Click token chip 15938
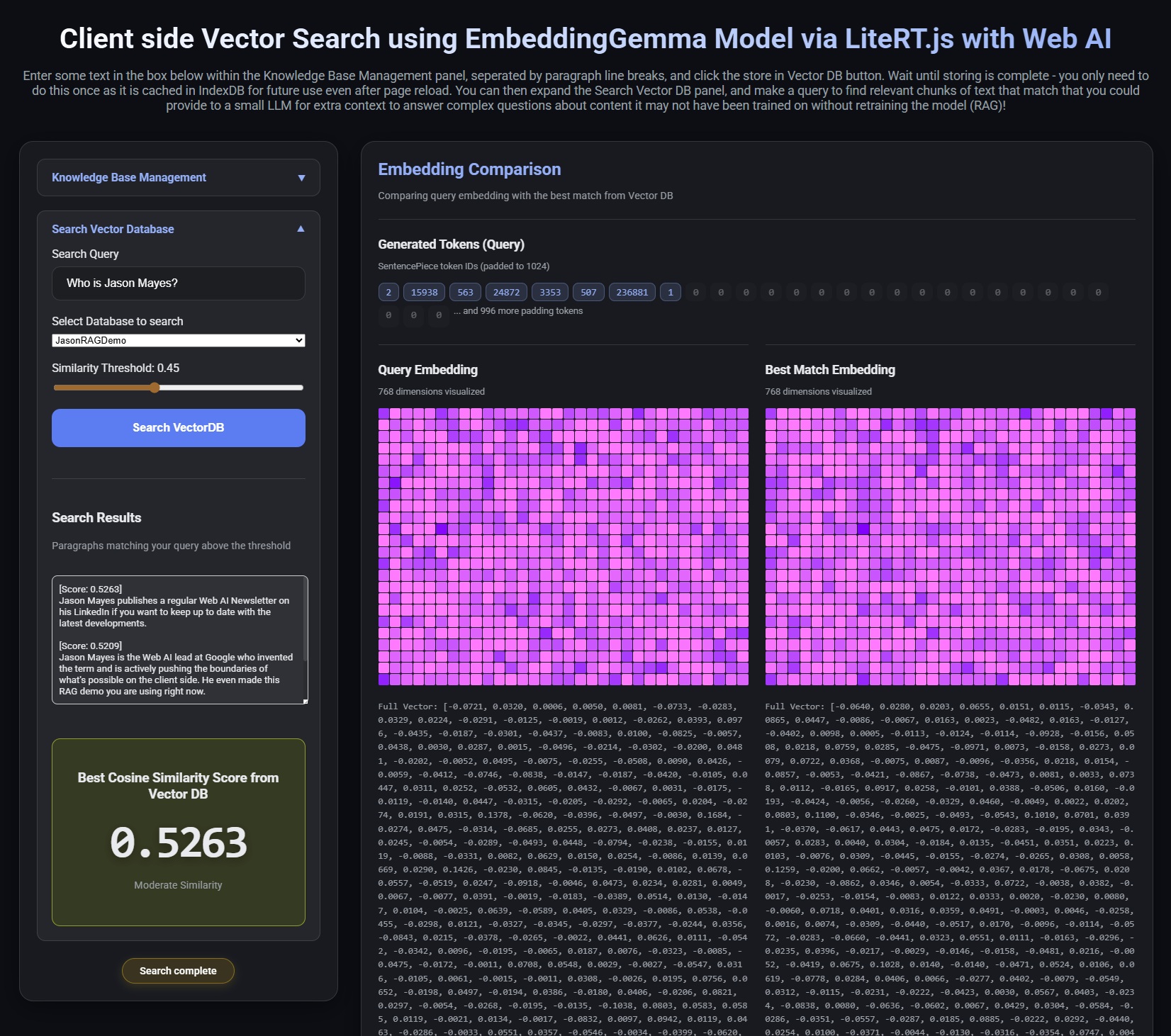 point(424,292)
